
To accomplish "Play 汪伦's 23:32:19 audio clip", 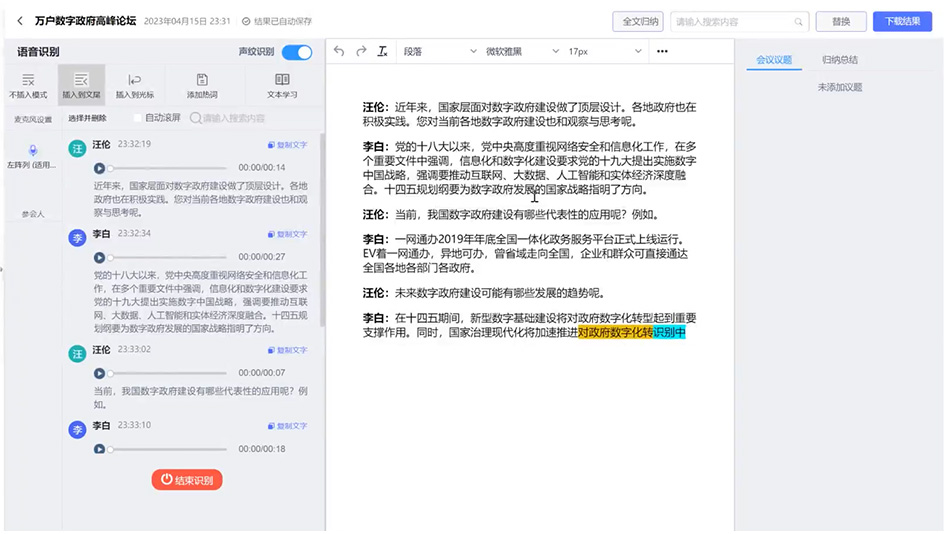I will pos(99,168).
